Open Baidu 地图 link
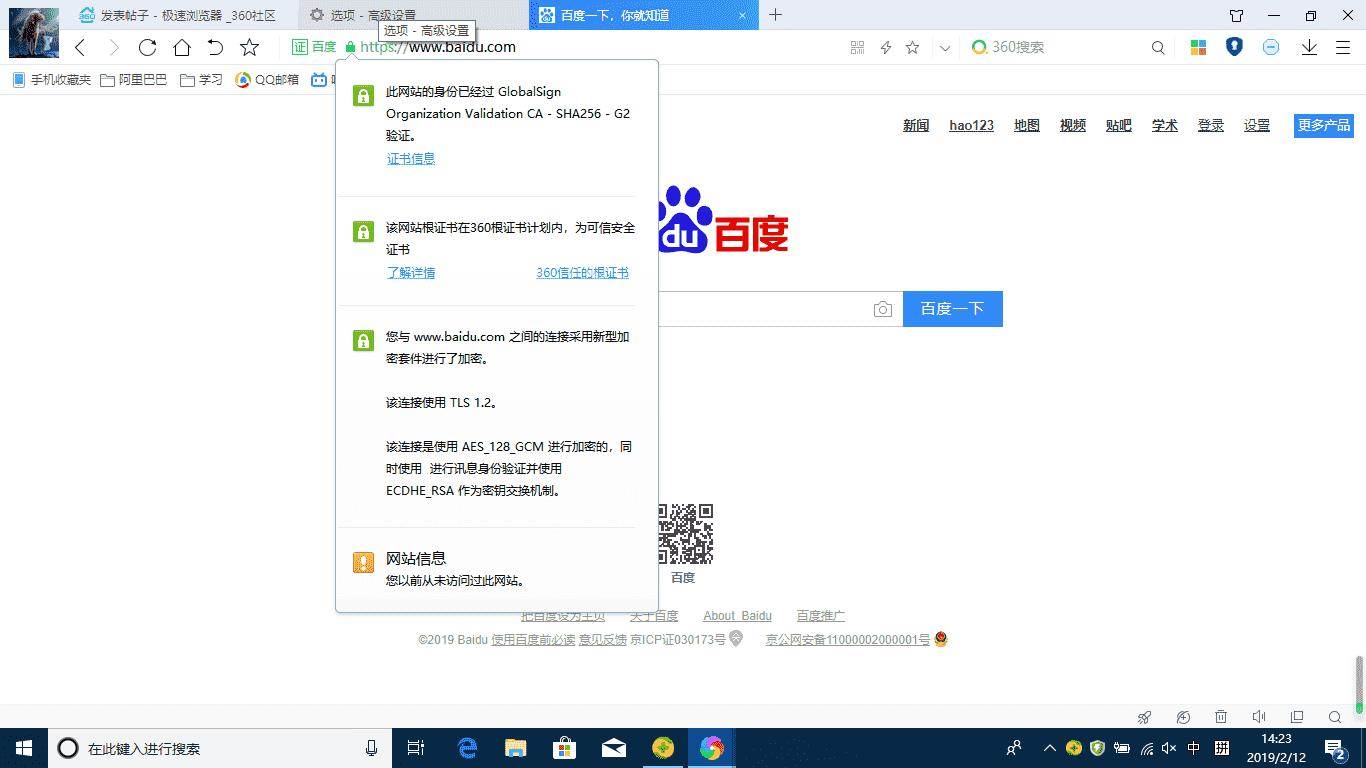 click(x=1027, y=125)
